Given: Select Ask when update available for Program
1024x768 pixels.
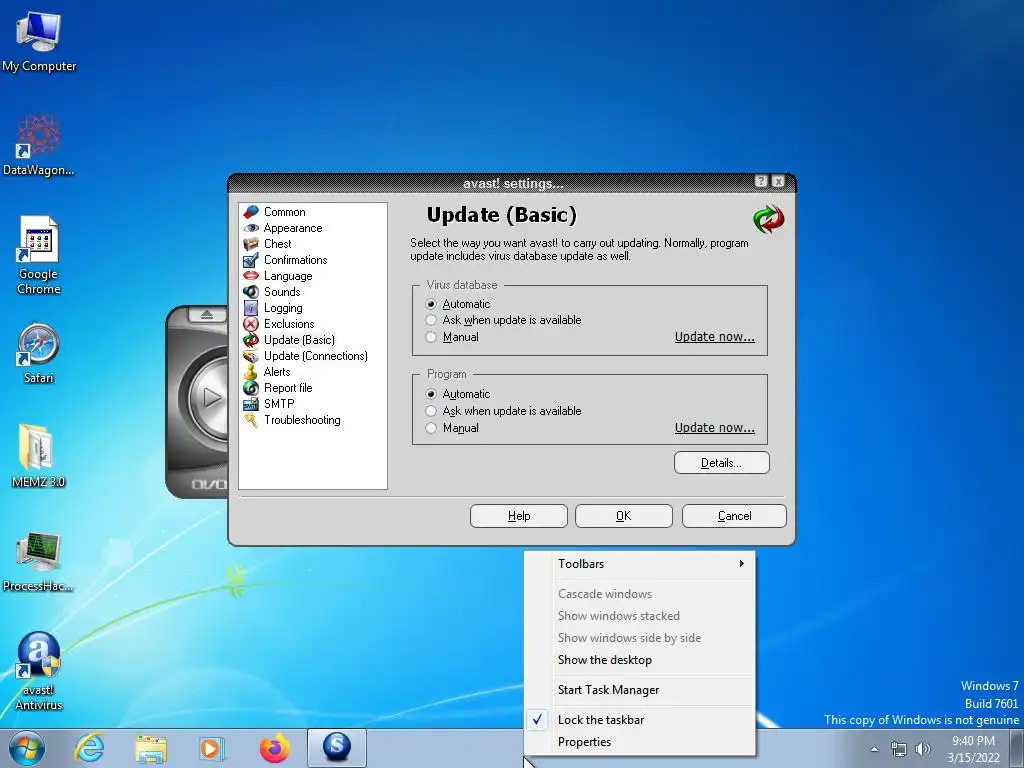Looking at the screenshot, I should pos(430,411).
